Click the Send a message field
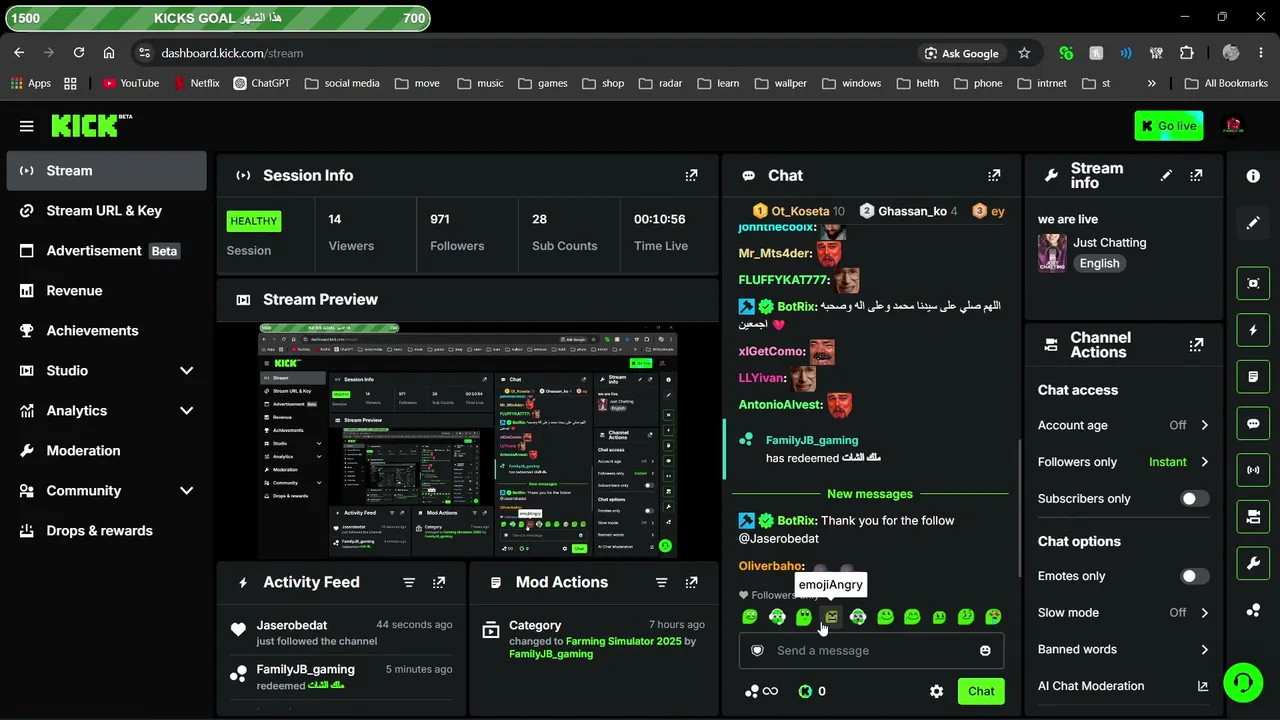Image resolution: width=1280 pixels, height=720 pixels. click(871, 650)
